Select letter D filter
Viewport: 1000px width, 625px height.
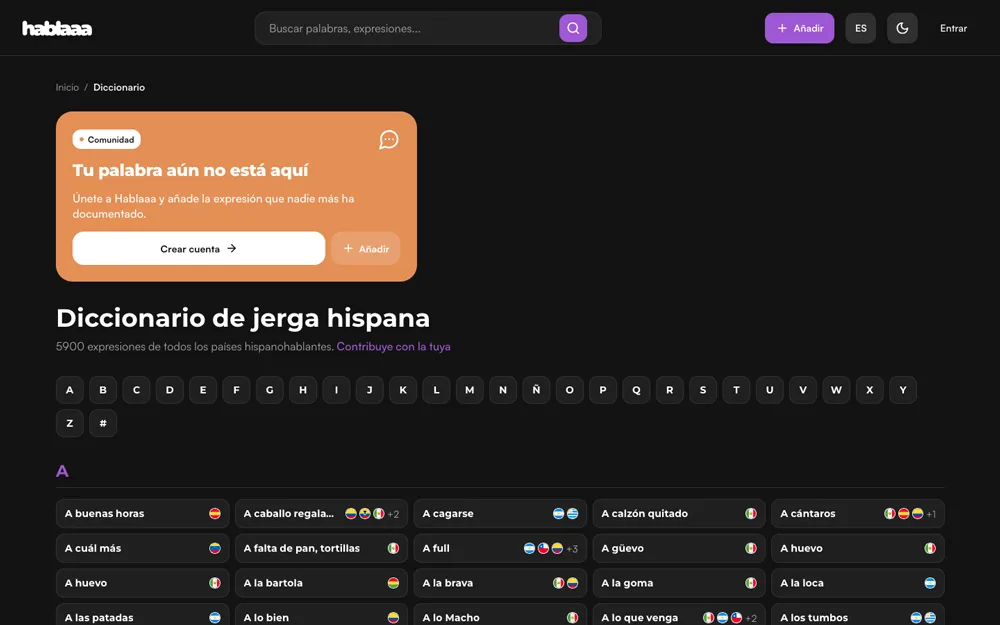pyautogui.click(x=170, y=390)
